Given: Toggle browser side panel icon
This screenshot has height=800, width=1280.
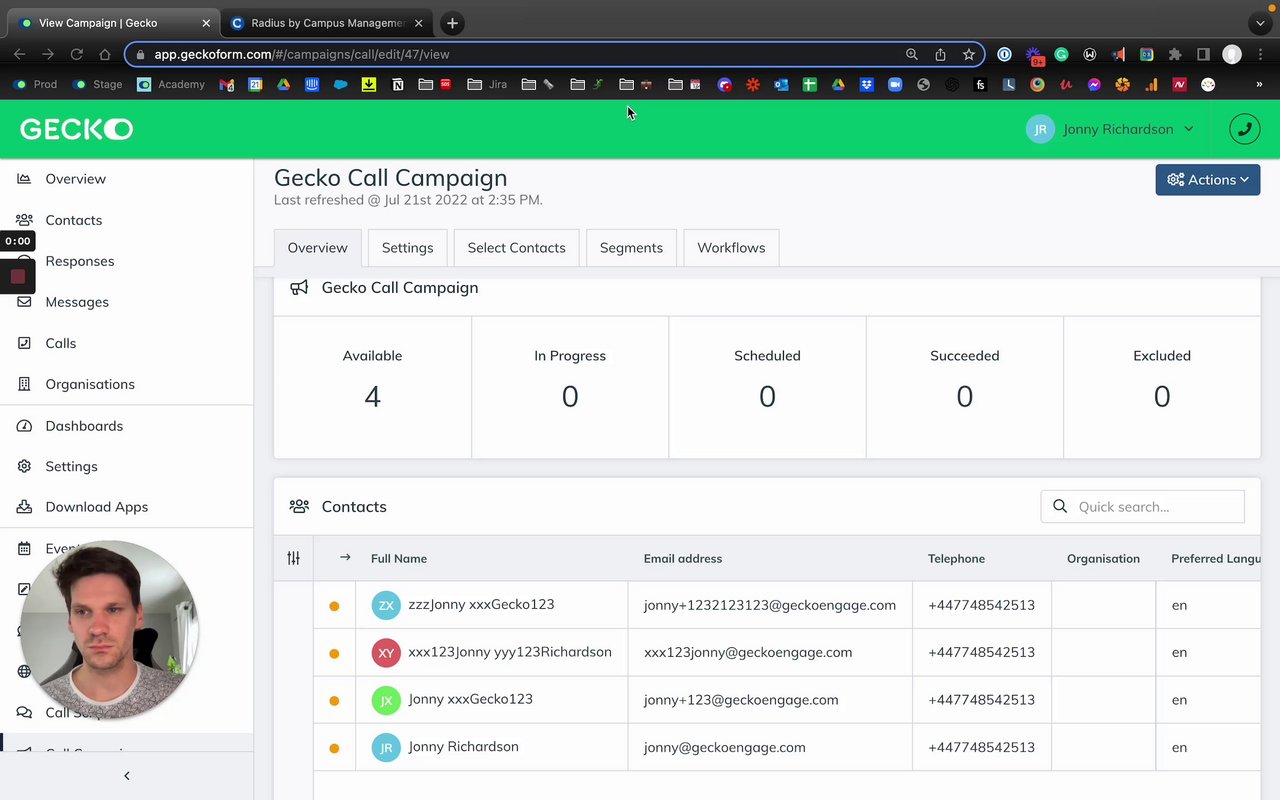Looking at the screenshot, I should pos(1203,54).
